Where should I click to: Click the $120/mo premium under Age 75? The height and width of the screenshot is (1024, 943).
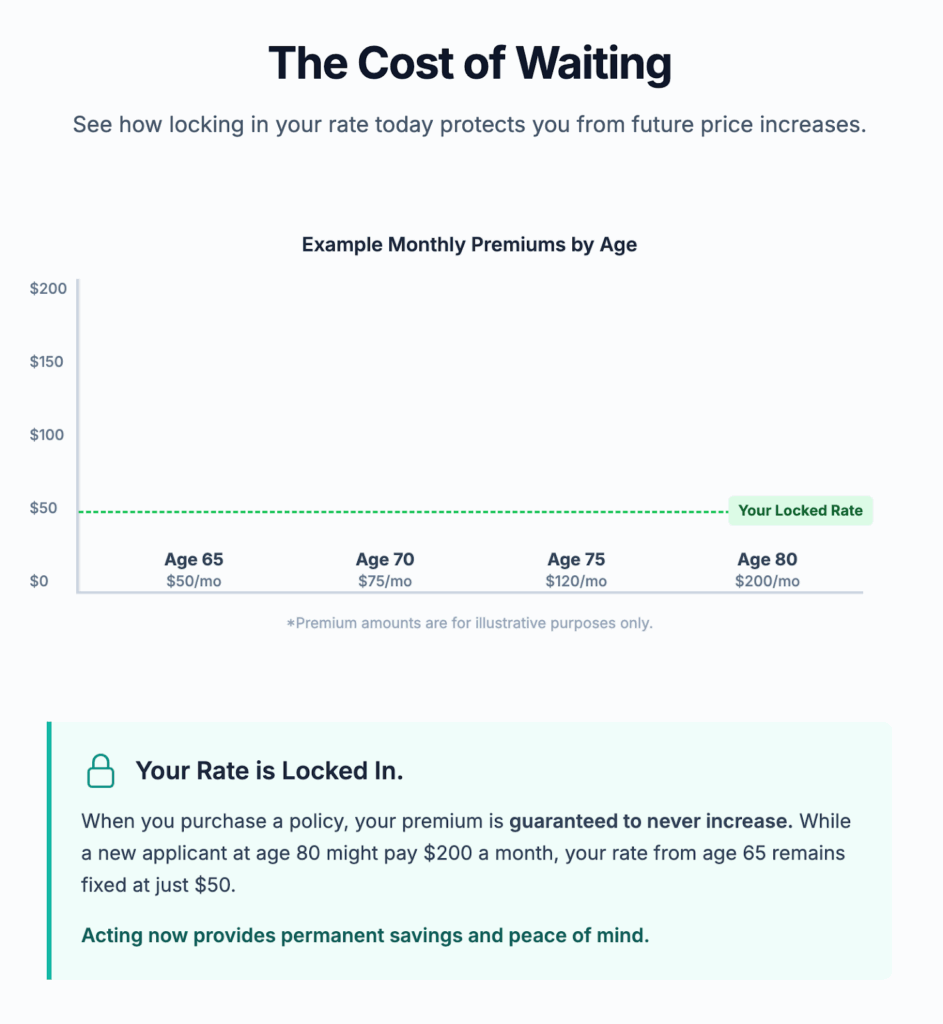576,581
